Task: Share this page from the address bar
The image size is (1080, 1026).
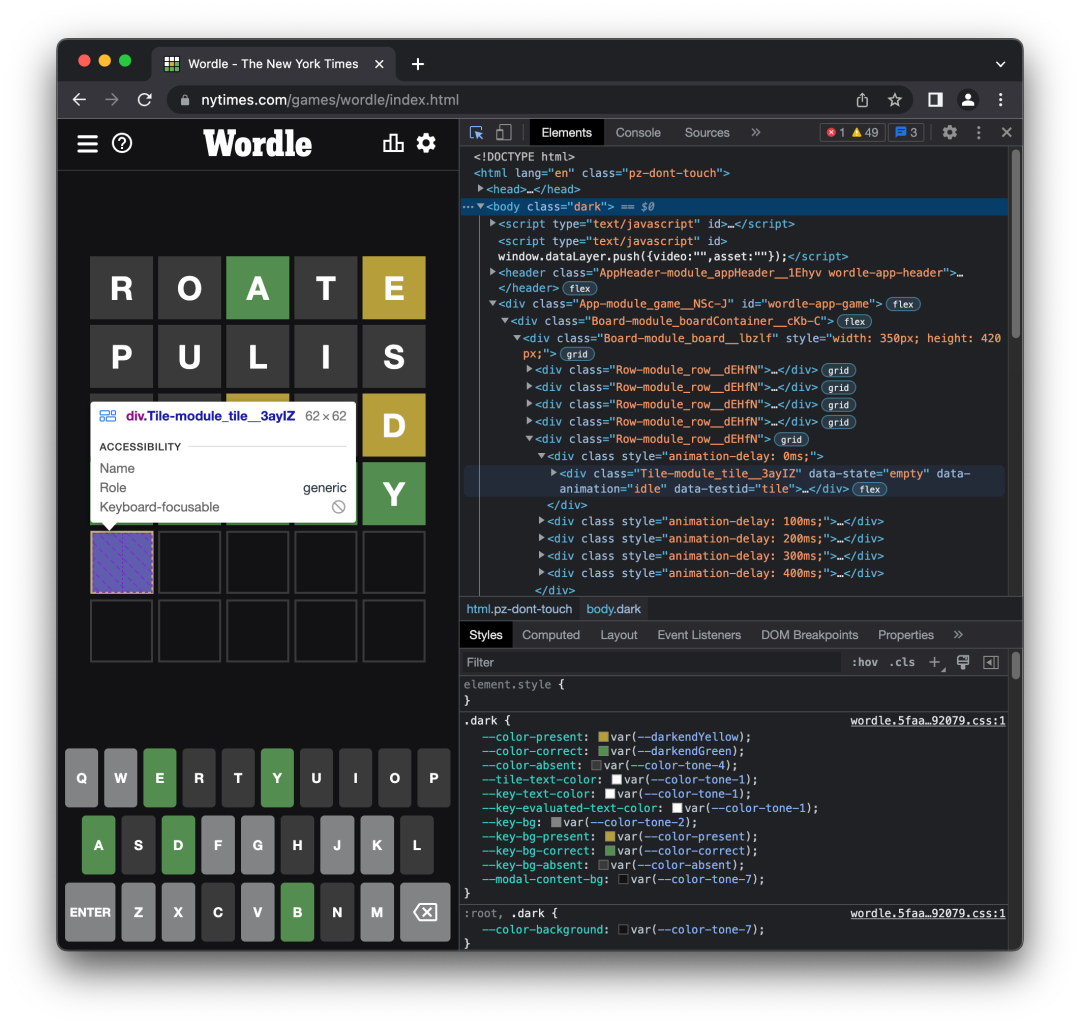Action: 862,100
